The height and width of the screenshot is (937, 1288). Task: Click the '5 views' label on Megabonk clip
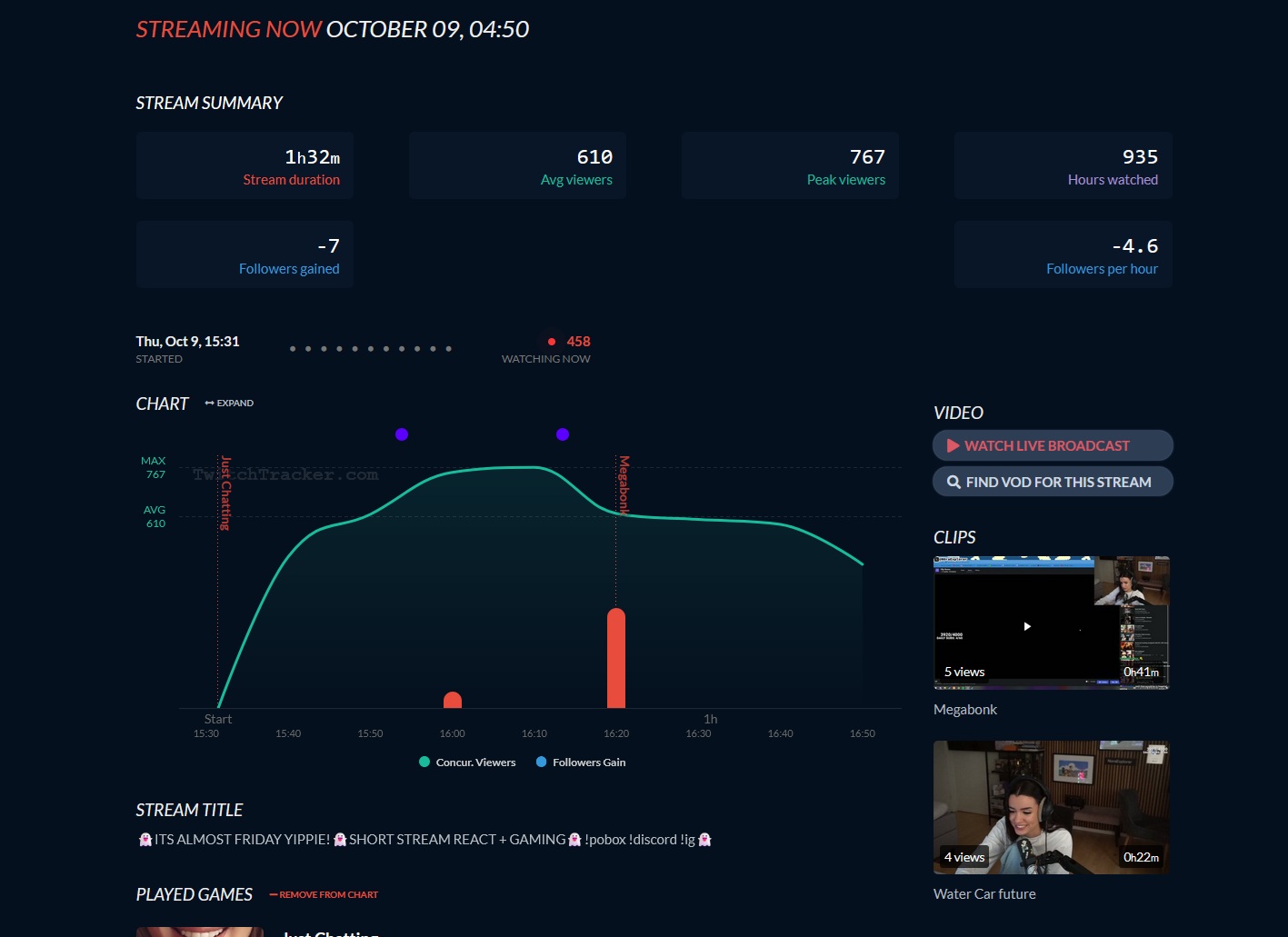point(964,672)
